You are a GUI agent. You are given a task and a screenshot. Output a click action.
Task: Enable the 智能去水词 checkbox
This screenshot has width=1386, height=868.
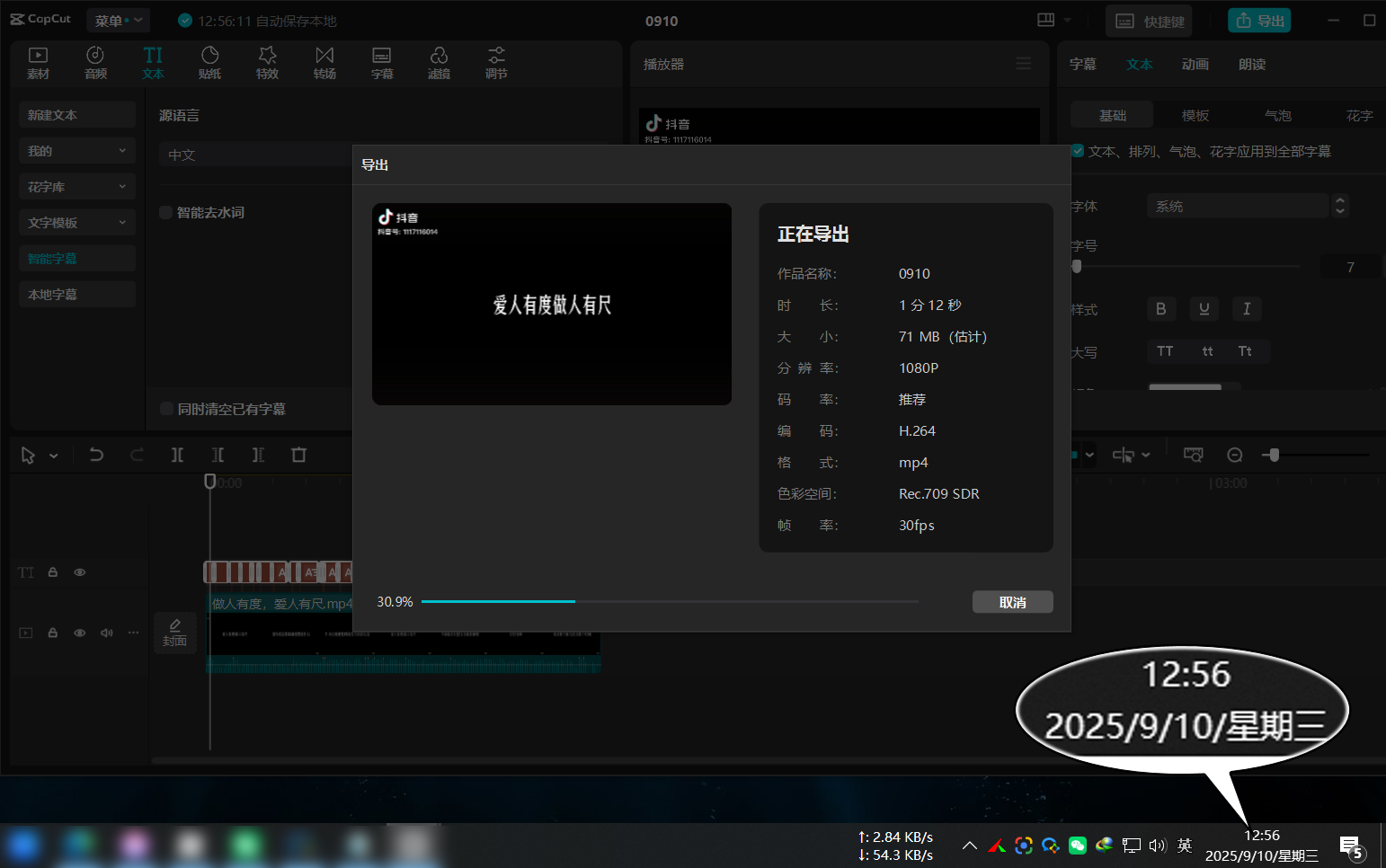coord(166,213)
